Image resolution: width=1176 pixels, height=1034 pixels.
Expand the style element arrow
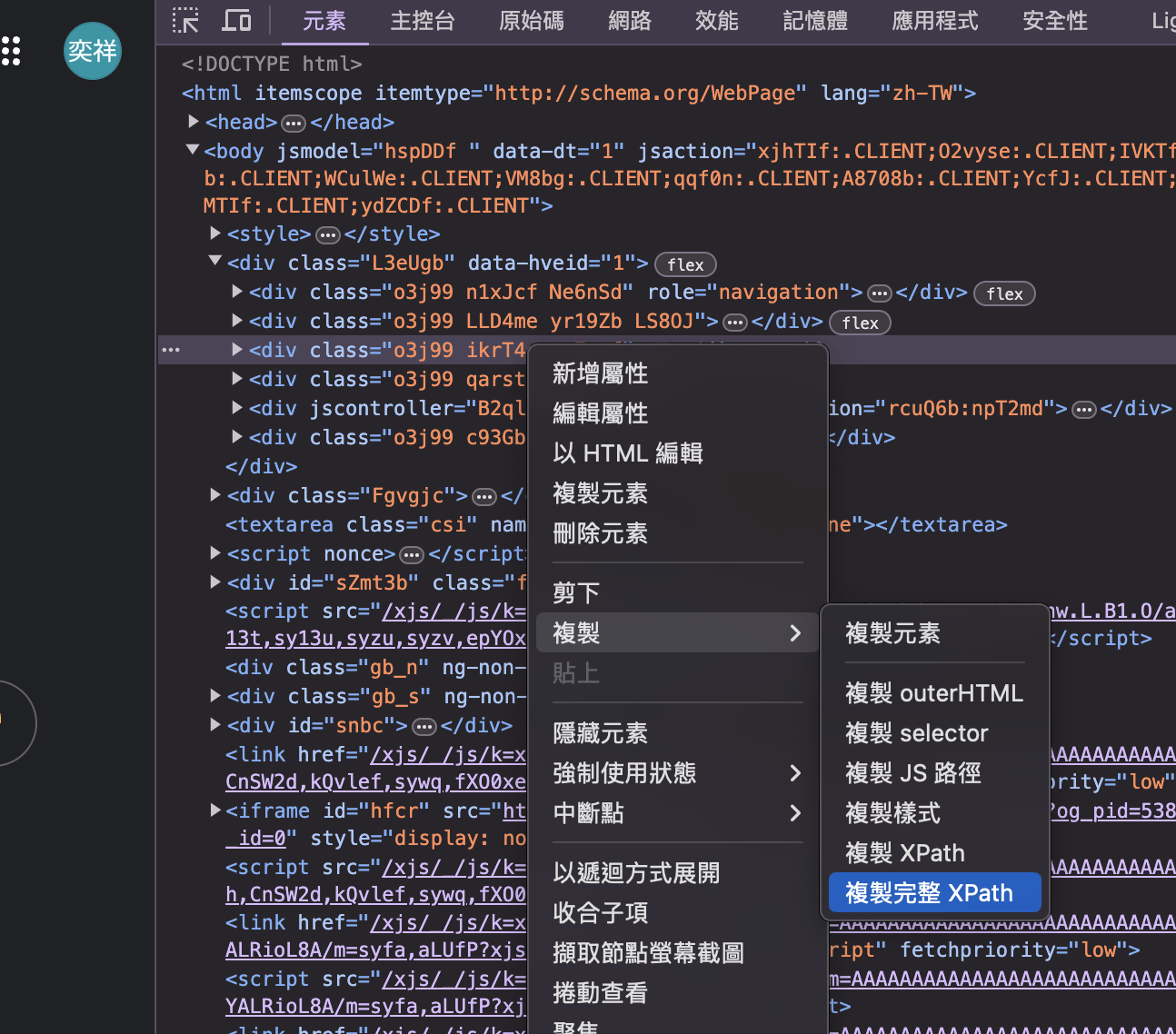(215, 234)
